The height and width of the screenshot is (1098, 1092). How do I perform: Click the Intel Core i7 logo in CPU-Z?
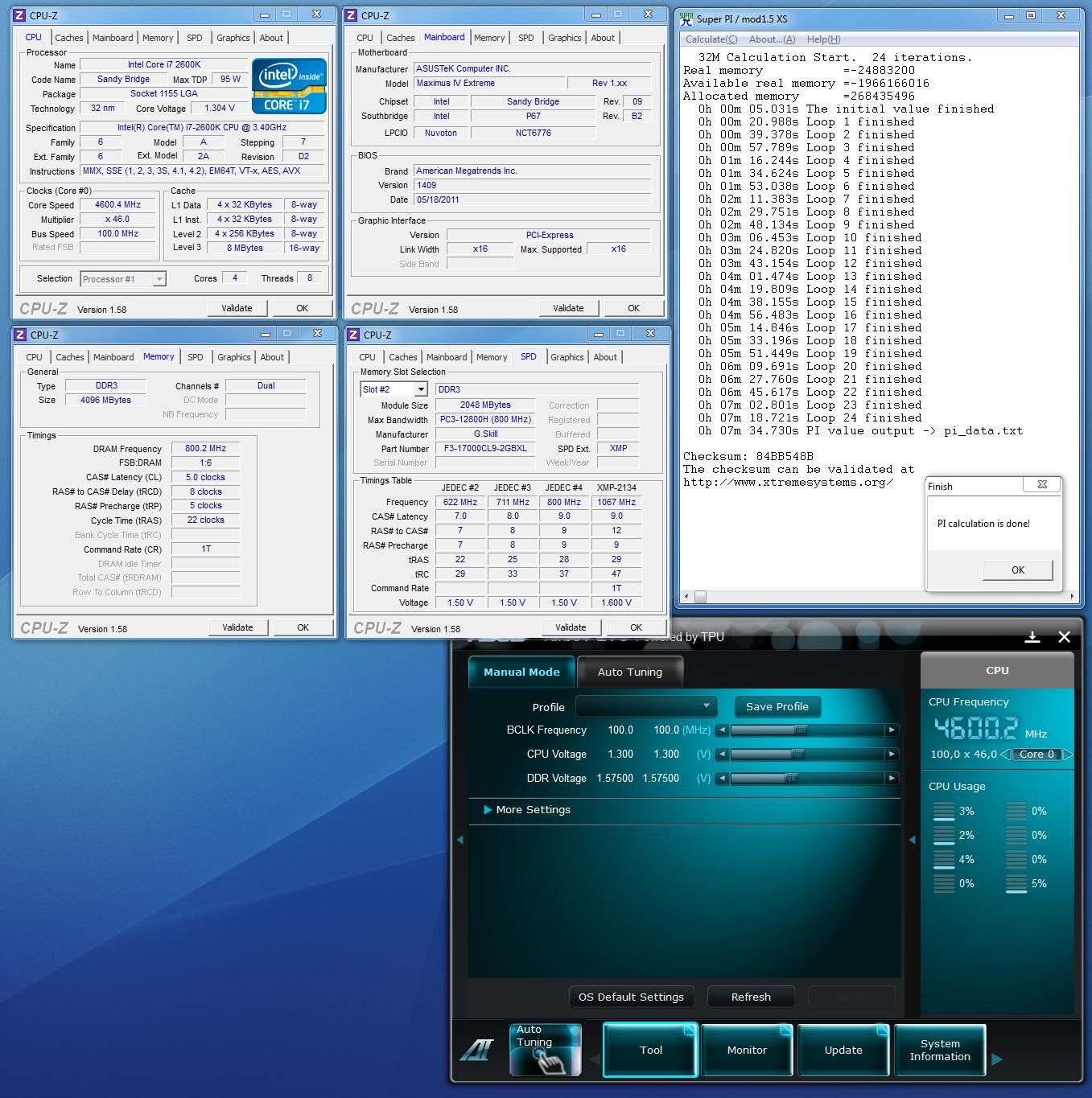coord(289,85)
